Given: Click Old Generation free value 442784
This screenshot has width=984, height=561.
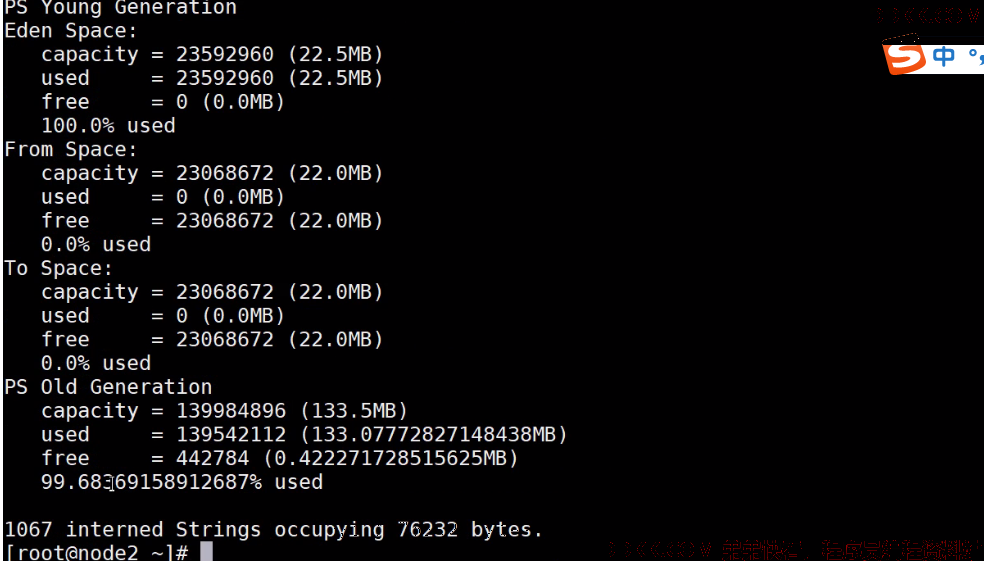Looking at the screenshot, I should [x=213, y=458].
